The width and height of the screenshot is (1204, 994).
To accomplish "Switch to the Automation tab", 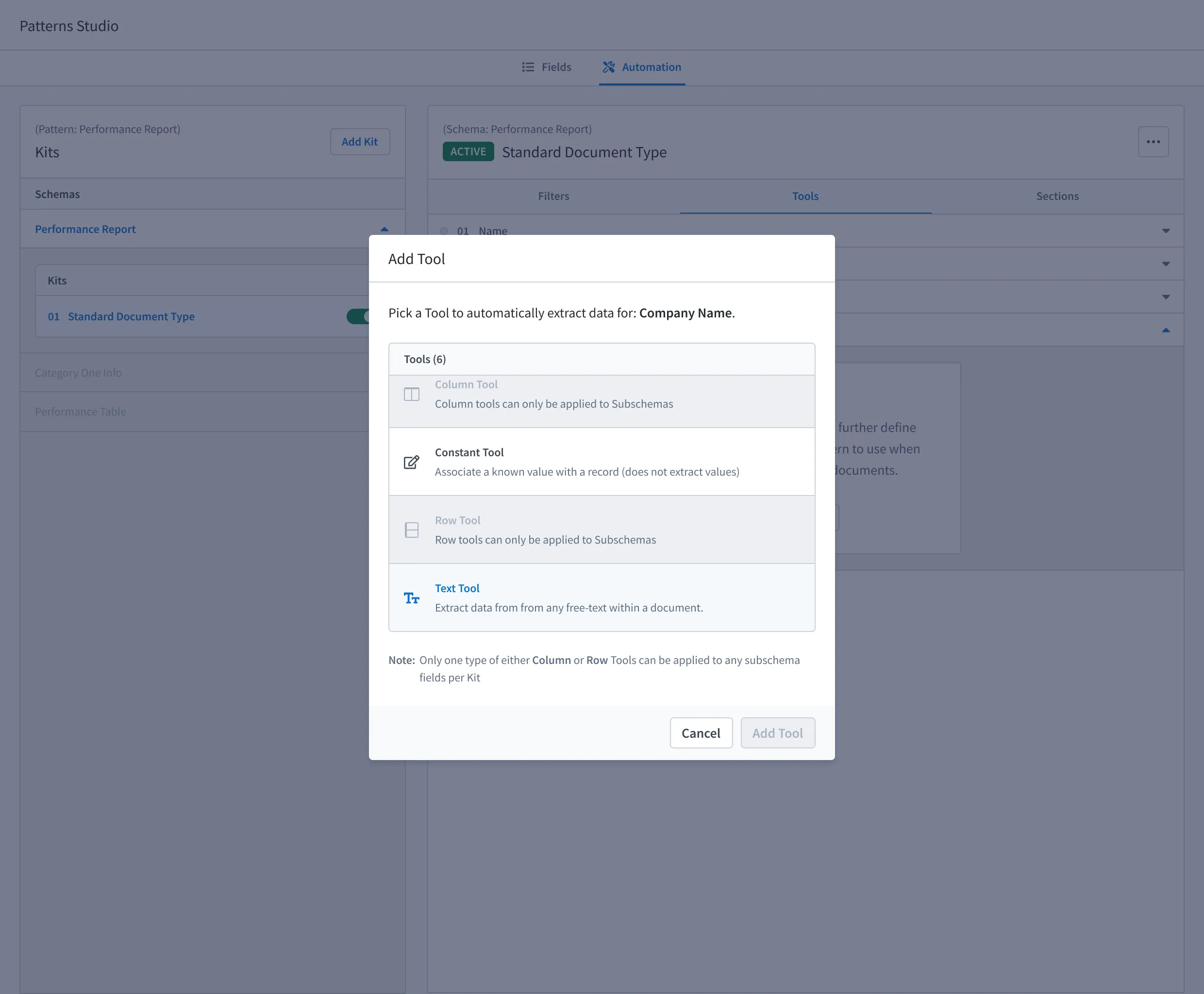I will tap(641, 67).
